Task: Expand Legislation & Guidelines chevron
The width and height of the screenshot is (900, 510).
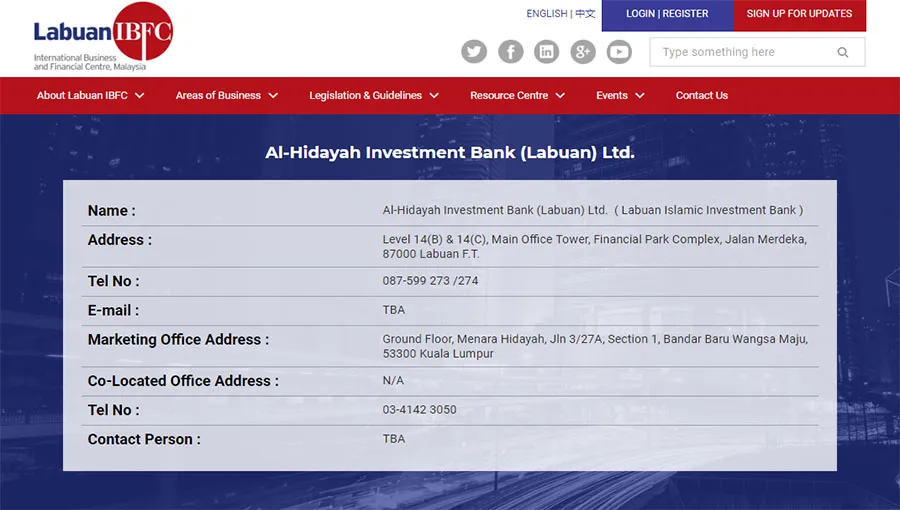Action: pyautogui.click(x=434, y=96)
